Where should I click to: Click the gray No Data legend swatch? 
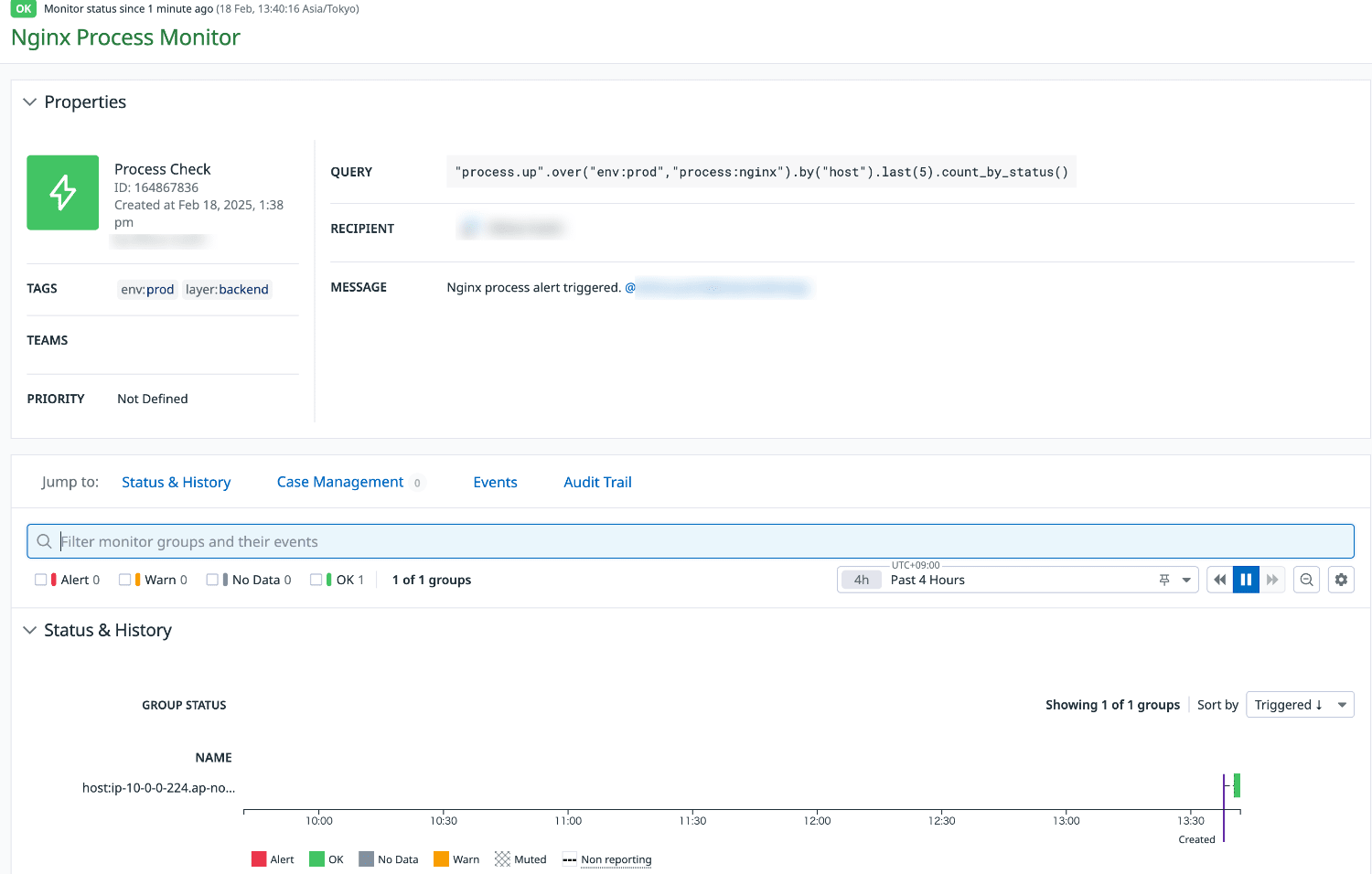pos(366,859)
